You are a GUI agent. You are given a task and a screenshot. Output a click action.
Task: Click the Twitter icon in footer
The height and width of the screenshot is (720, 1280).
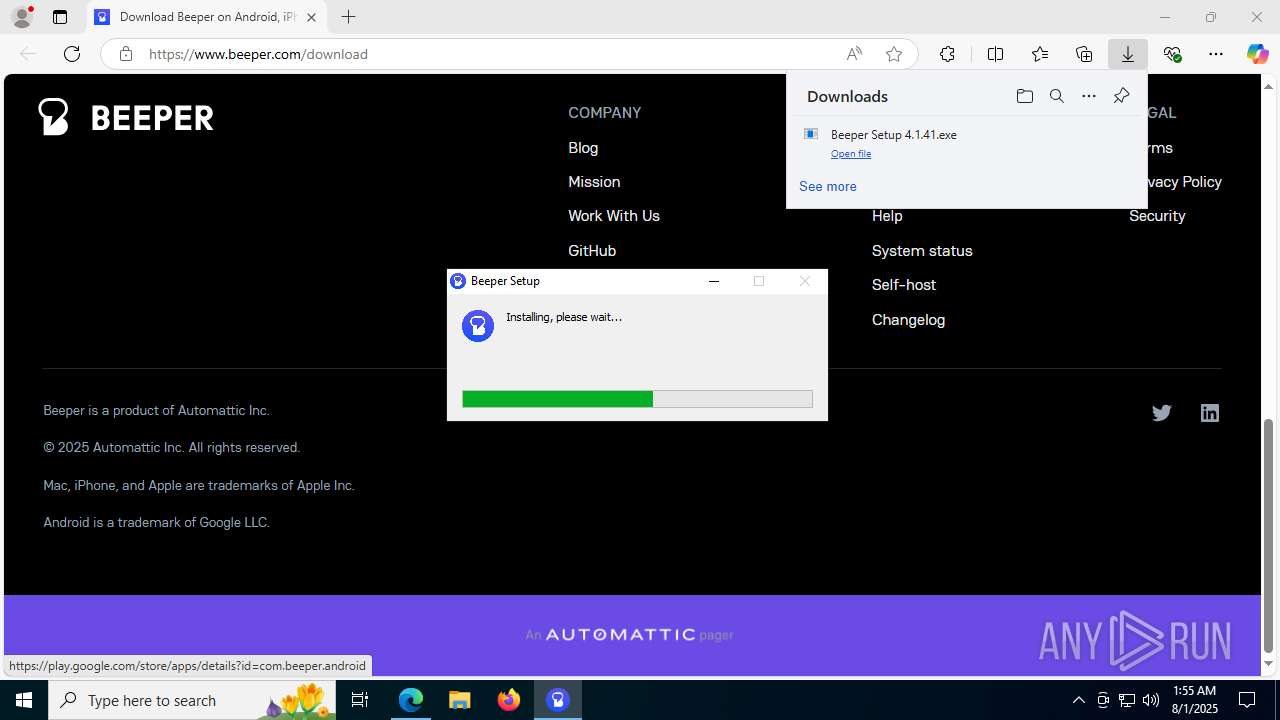pyautogui.click(x=1161, y=413)
